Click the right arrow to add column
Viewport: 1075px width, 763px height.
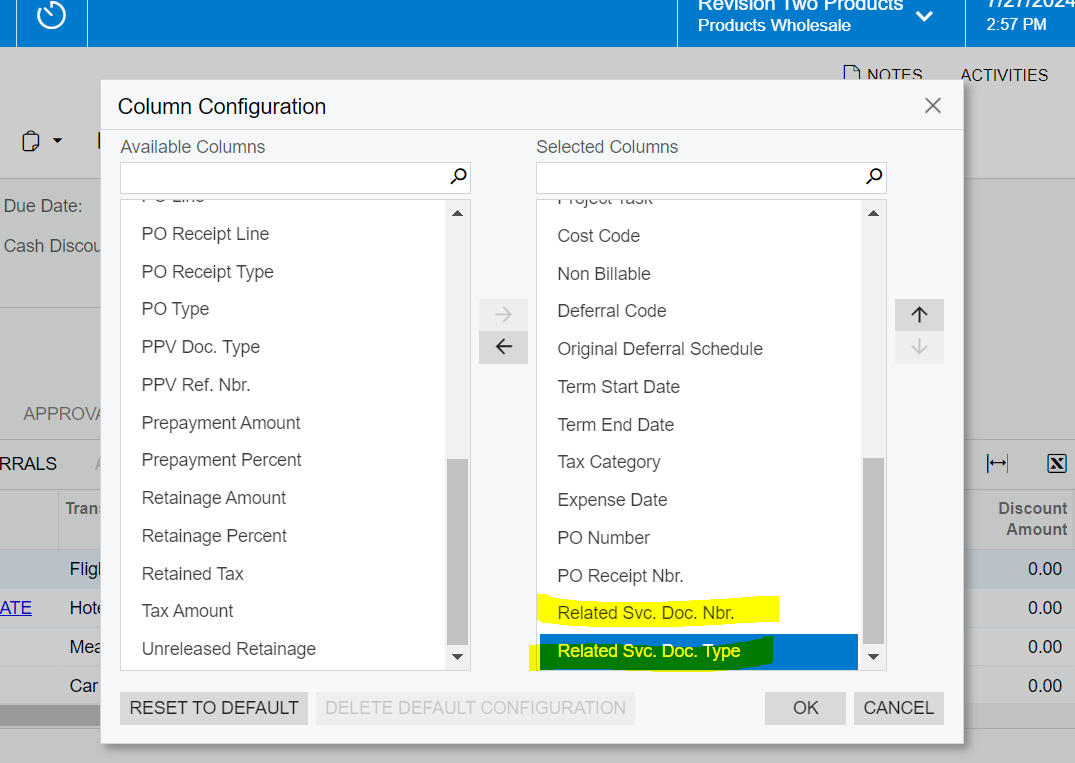point(503,315)
